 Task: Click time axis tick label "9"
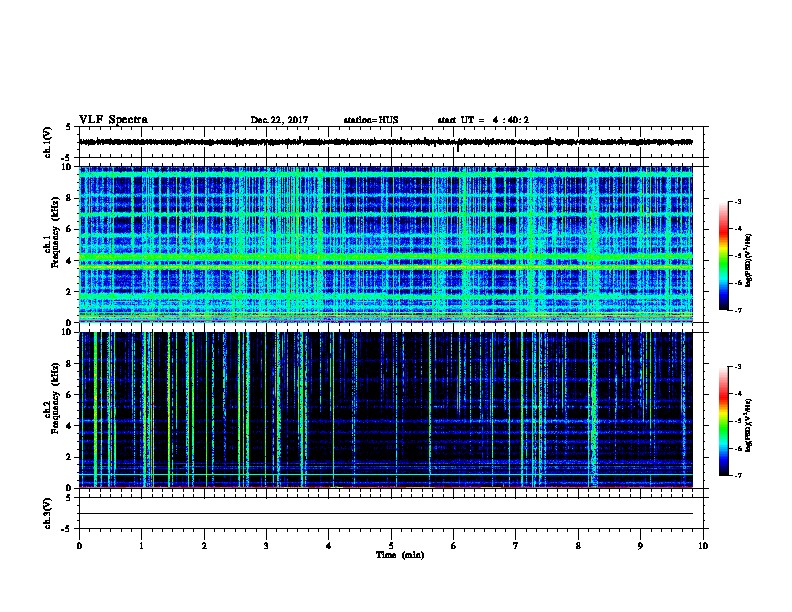click(640, 546)
